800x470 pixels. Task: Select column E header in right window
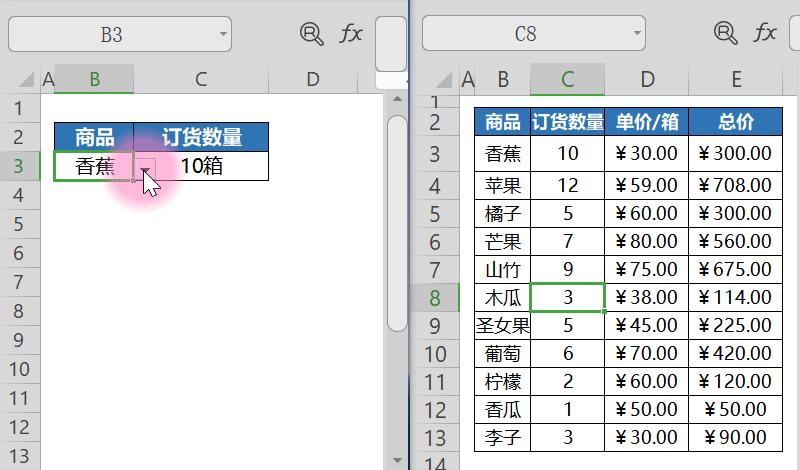(735, 79)
